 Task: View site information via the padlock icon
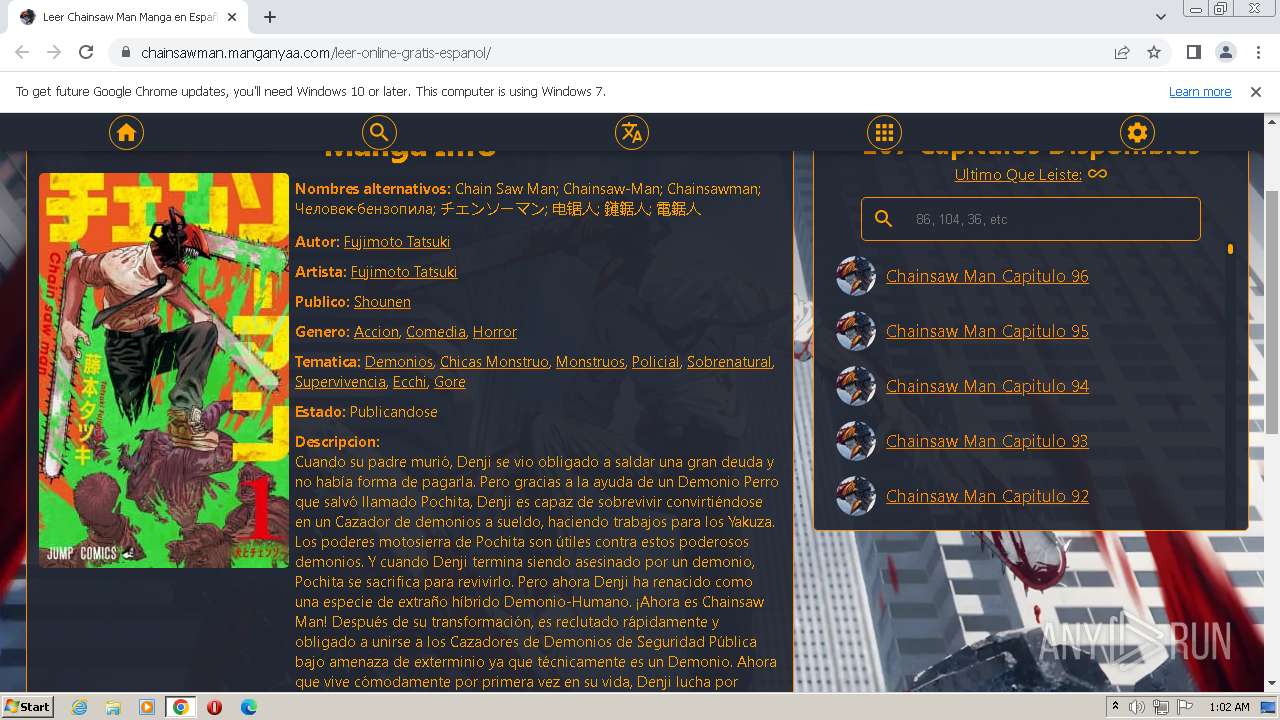(125, 52)
